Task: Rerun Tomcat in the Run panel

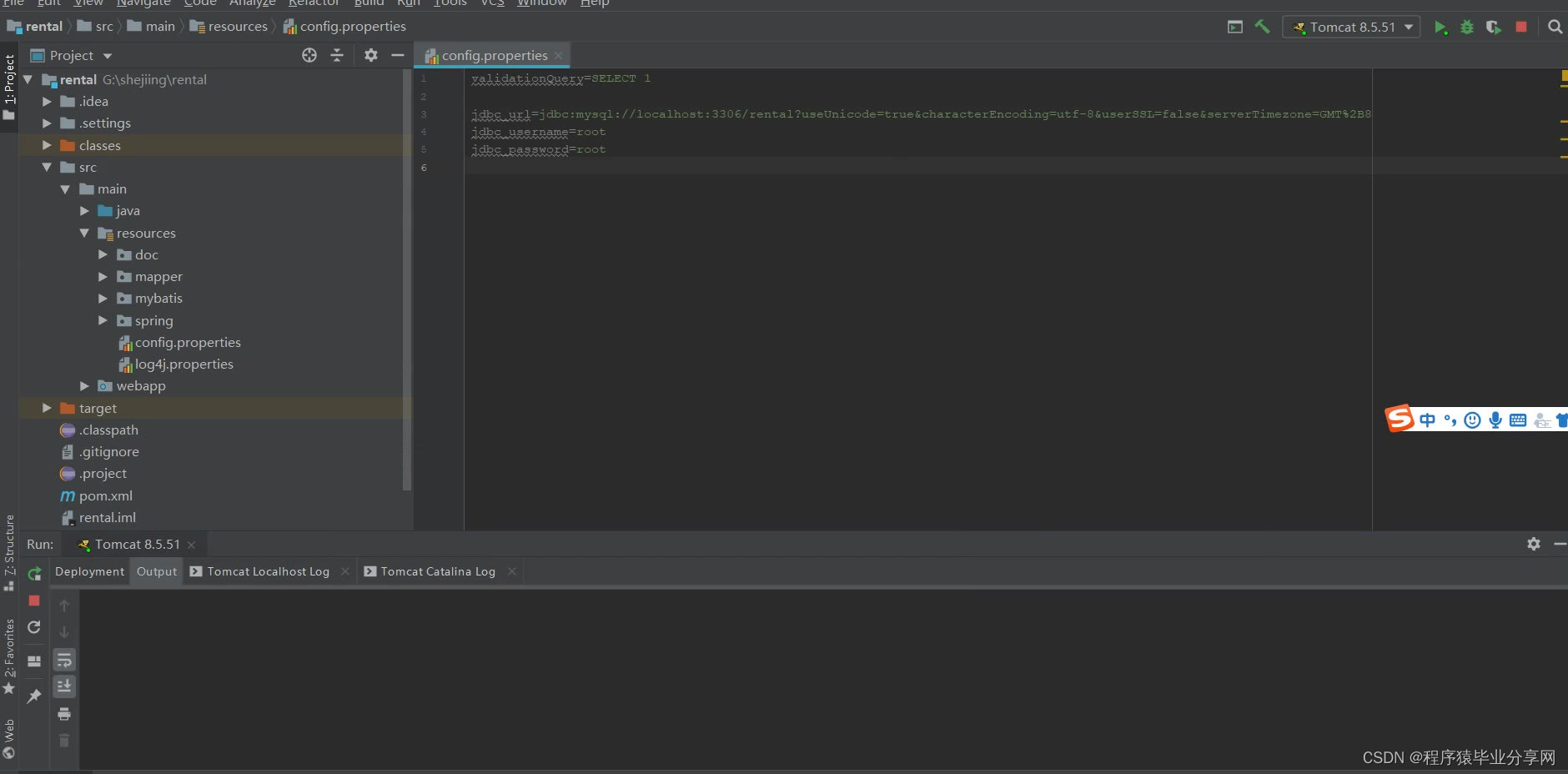Action: 34,574
